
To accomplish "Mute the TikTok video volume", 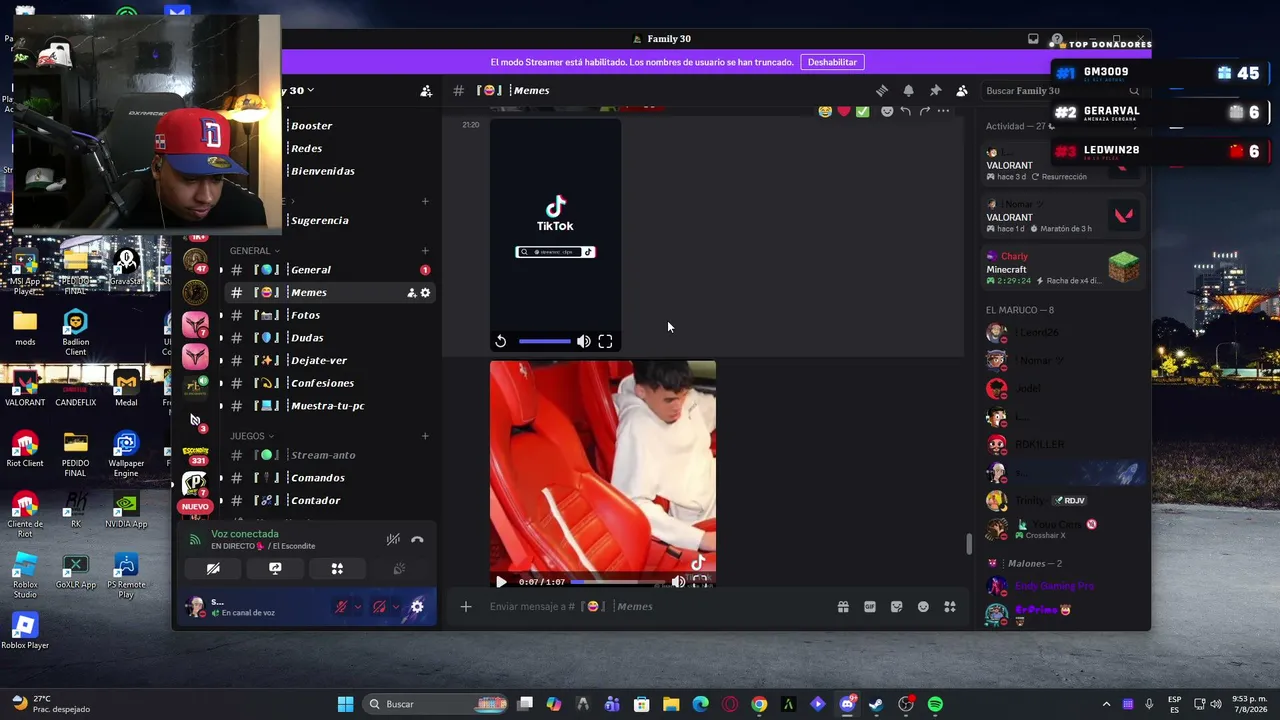I will tap(584, 342).
